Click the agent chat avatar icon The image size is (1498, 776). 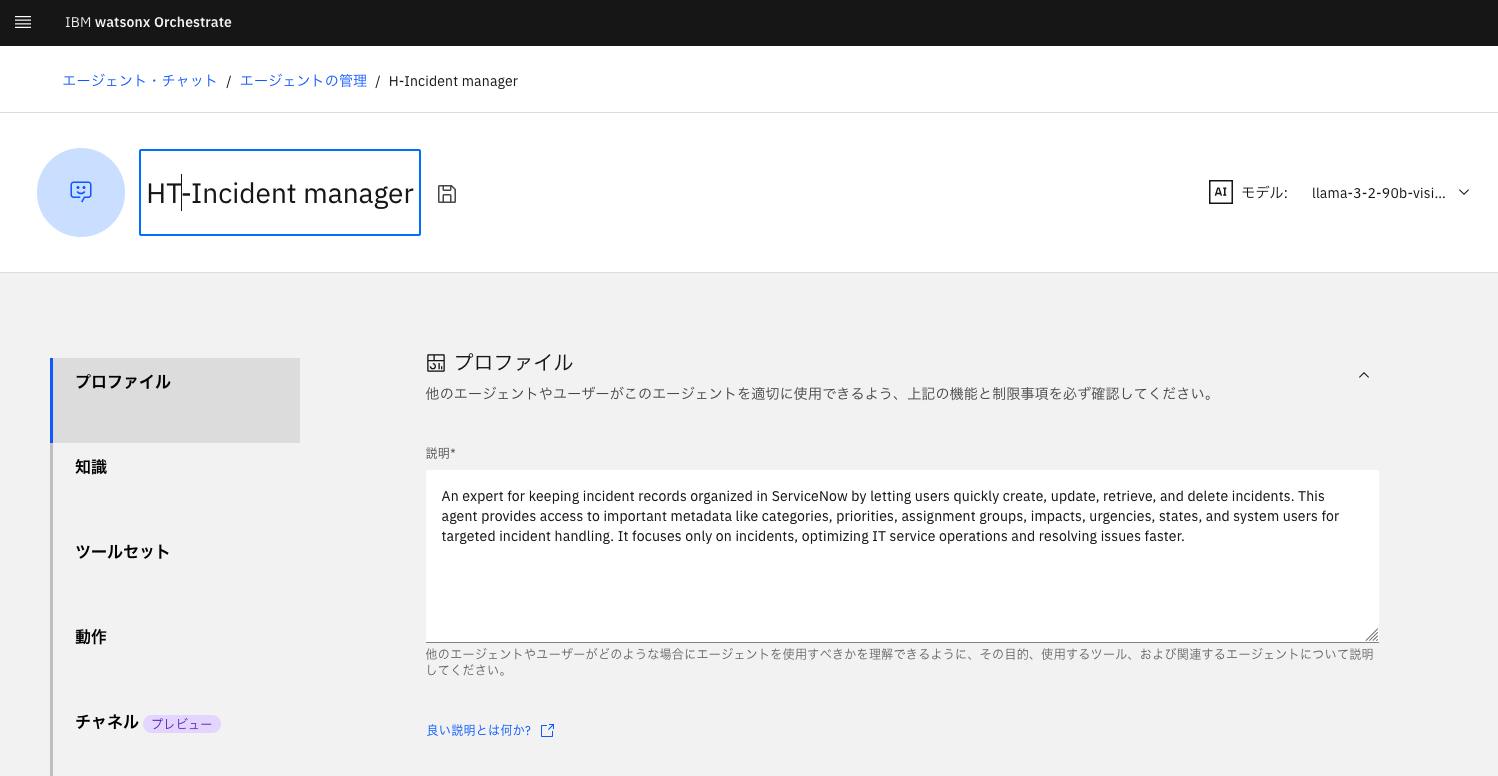pyautogui.click(x=81, y=192)
